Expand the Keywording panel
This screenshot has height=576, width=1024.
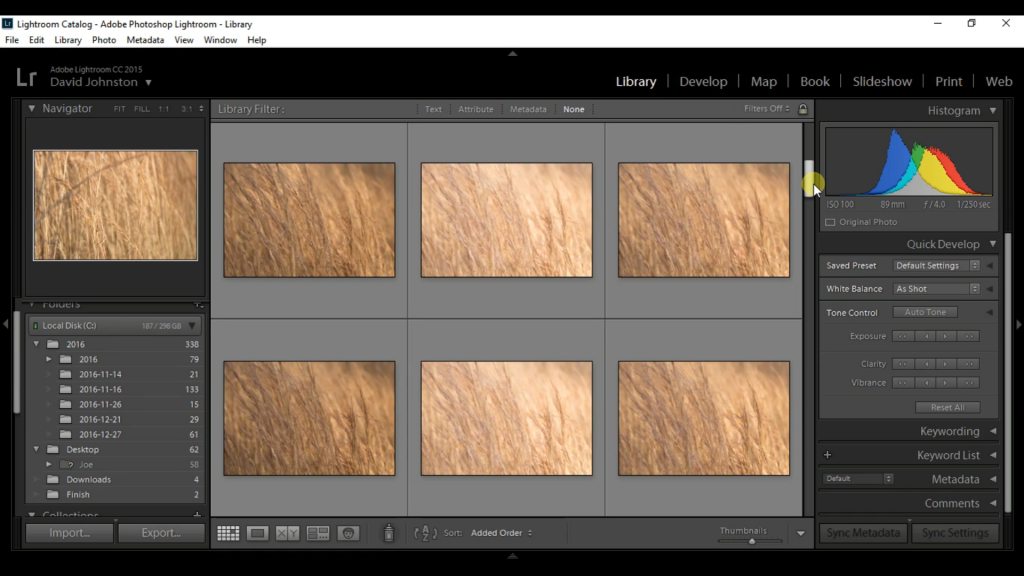coord(993,431)
